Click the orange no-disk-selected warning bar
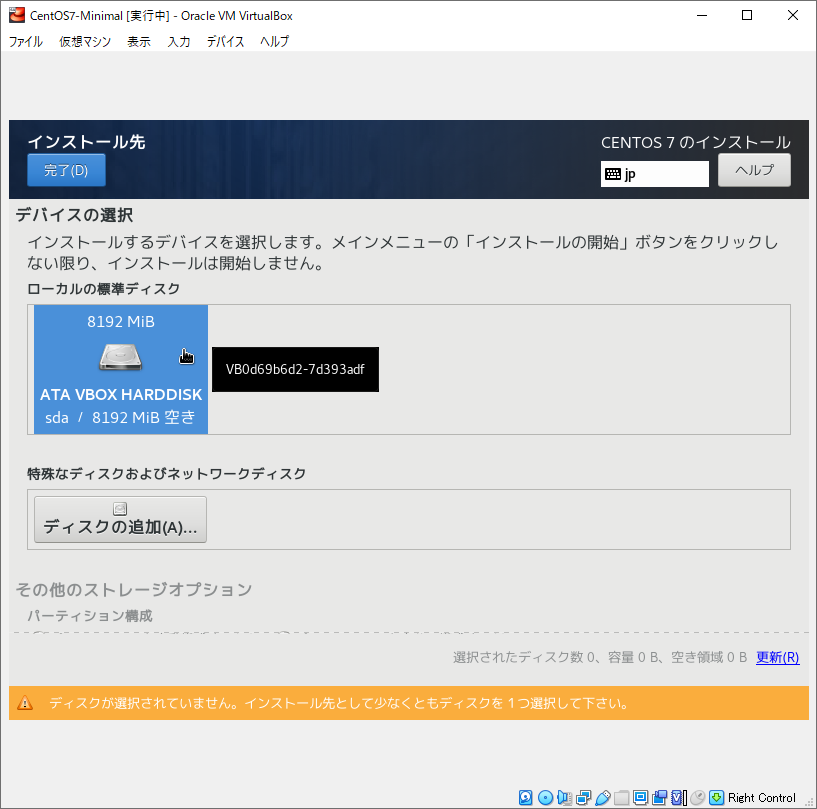817x809 pixels. pos(408,703)
